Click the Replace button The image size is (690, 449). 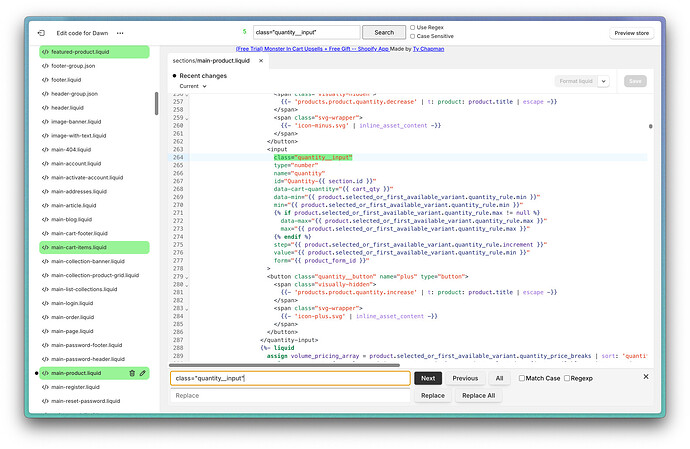[x=433, y=396]
